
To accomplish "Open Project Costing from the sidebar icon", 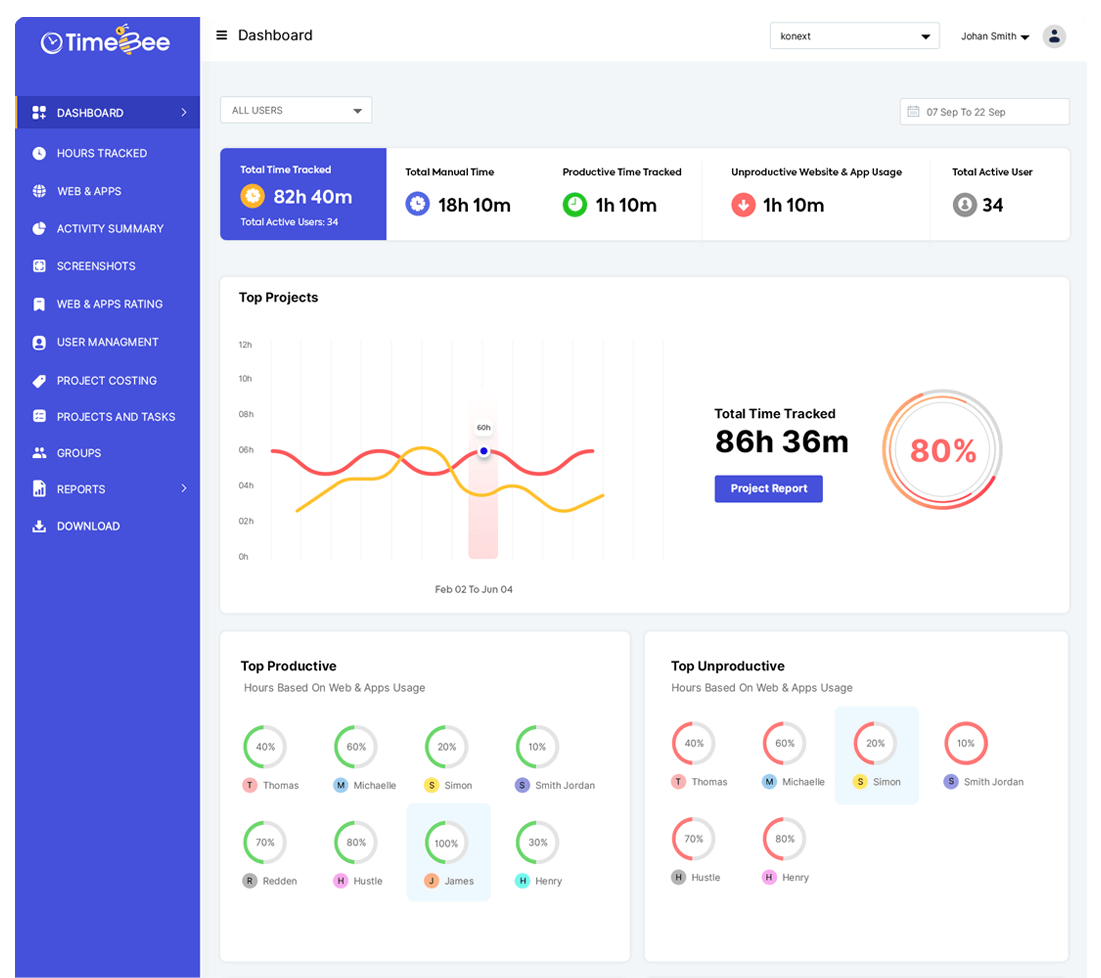I will pos(37,380).
